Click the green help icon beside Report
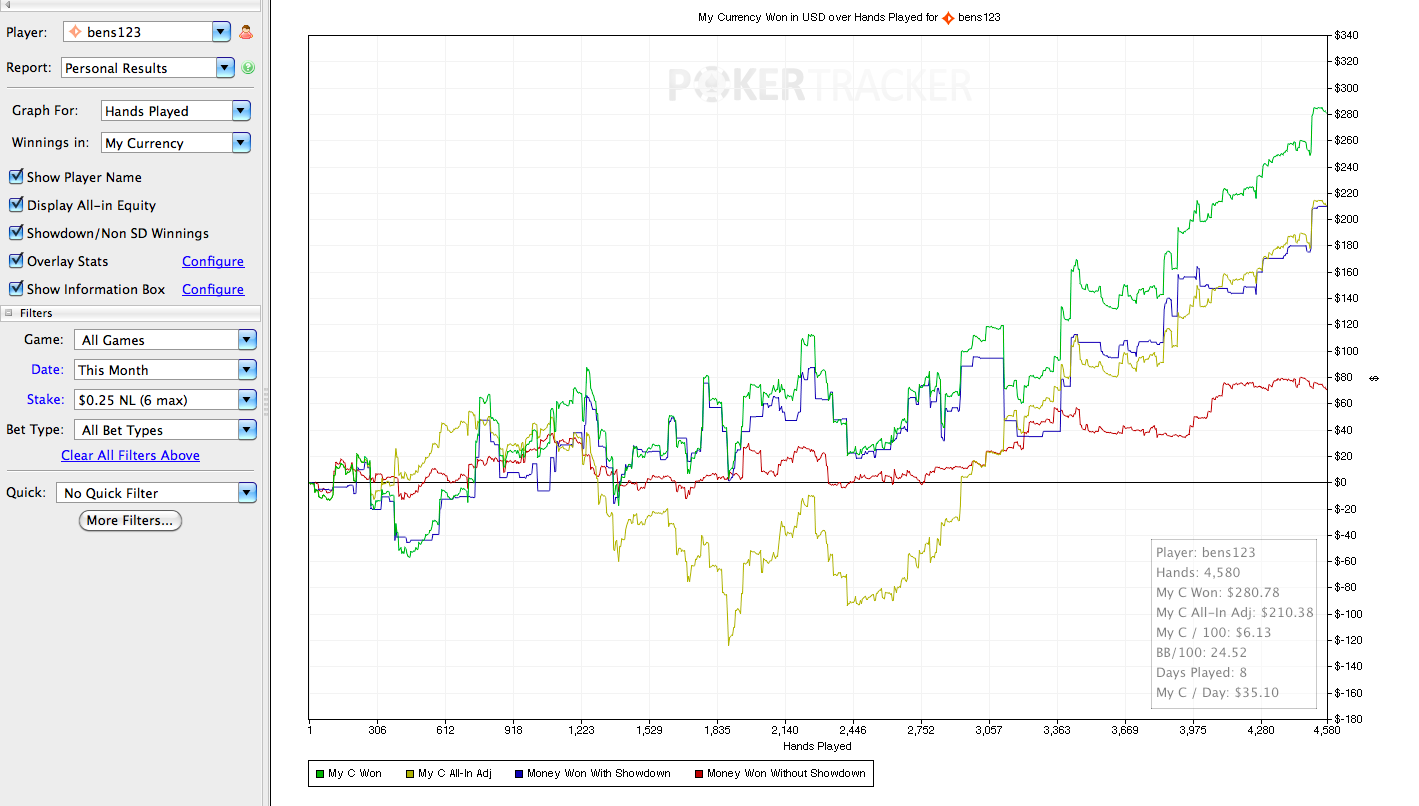Image resolution: width=1419 pixels, height=806 pixels. click(248, 68)
